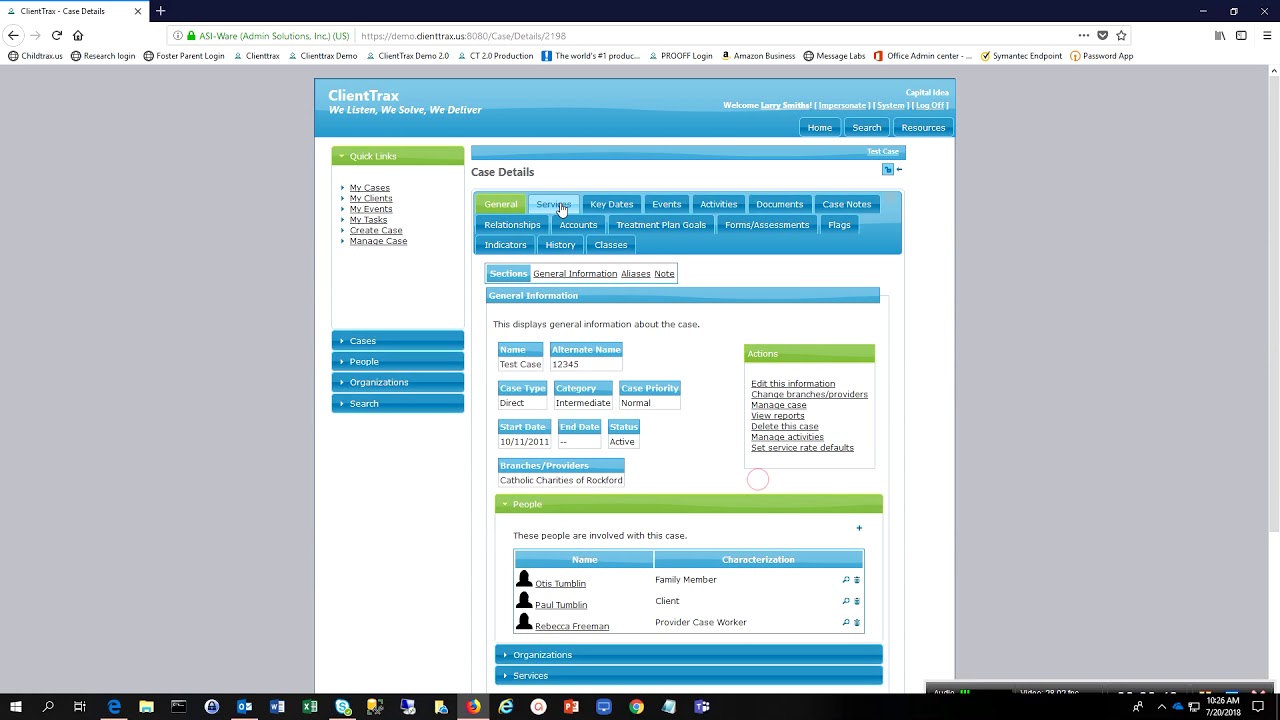Open a new browser tab

coord(160,11)
